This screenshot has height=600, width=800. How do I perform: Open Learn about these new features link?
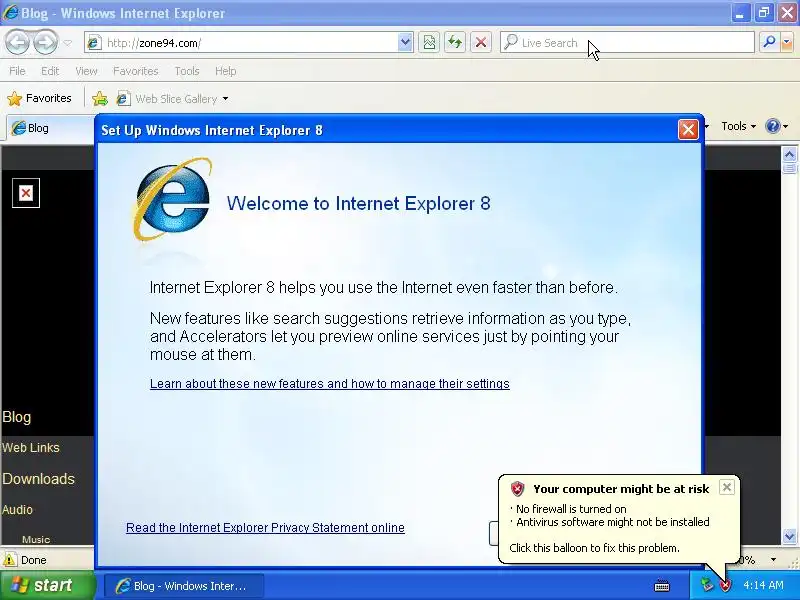click(x=330, y=384)
